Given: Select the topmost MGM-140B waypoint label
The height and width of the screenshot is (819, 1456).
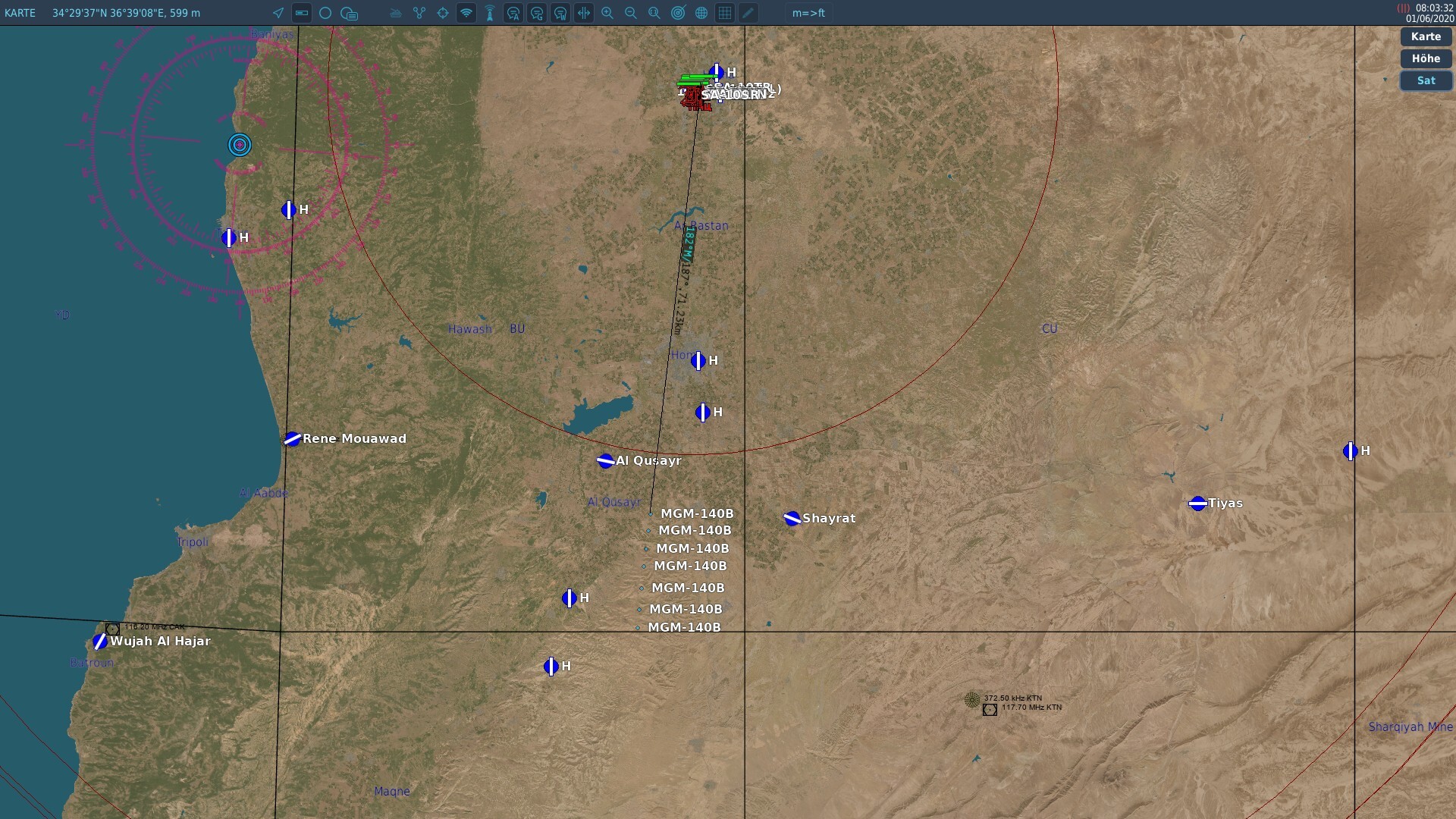Looking at the screenshot, I should tap(696, 513).
